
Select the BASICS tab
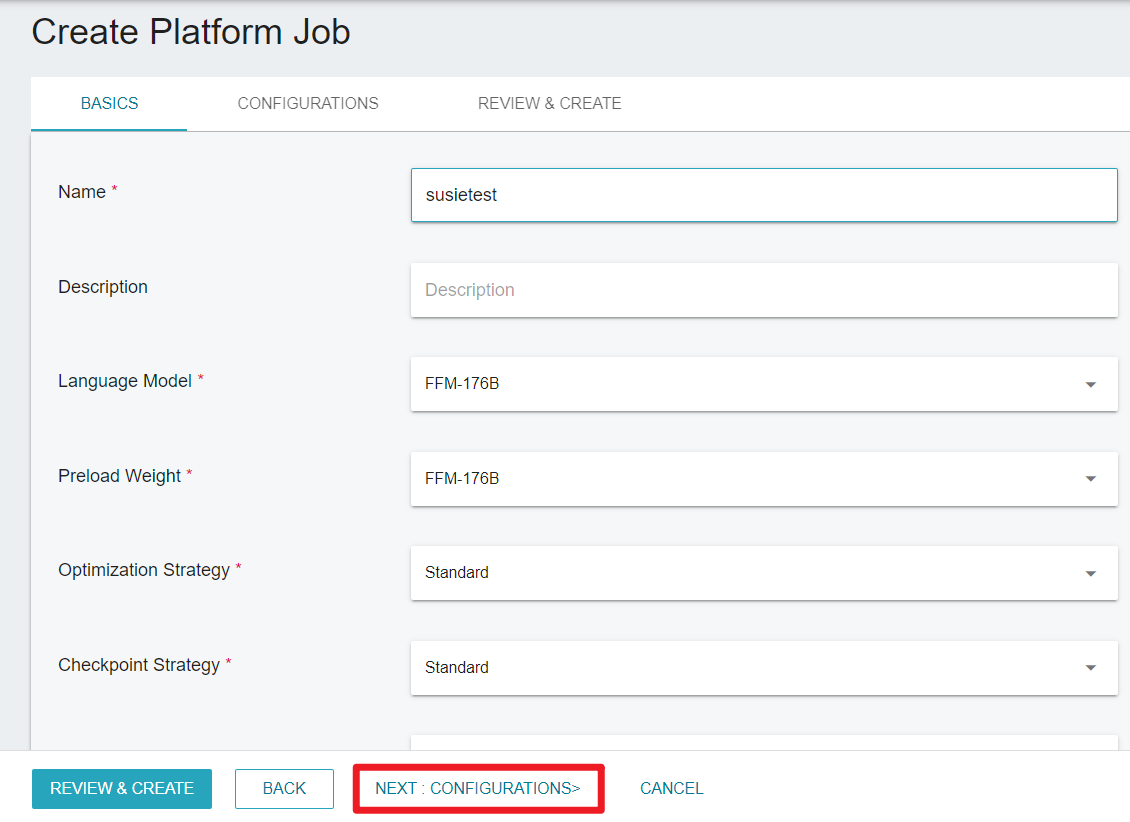108,103
